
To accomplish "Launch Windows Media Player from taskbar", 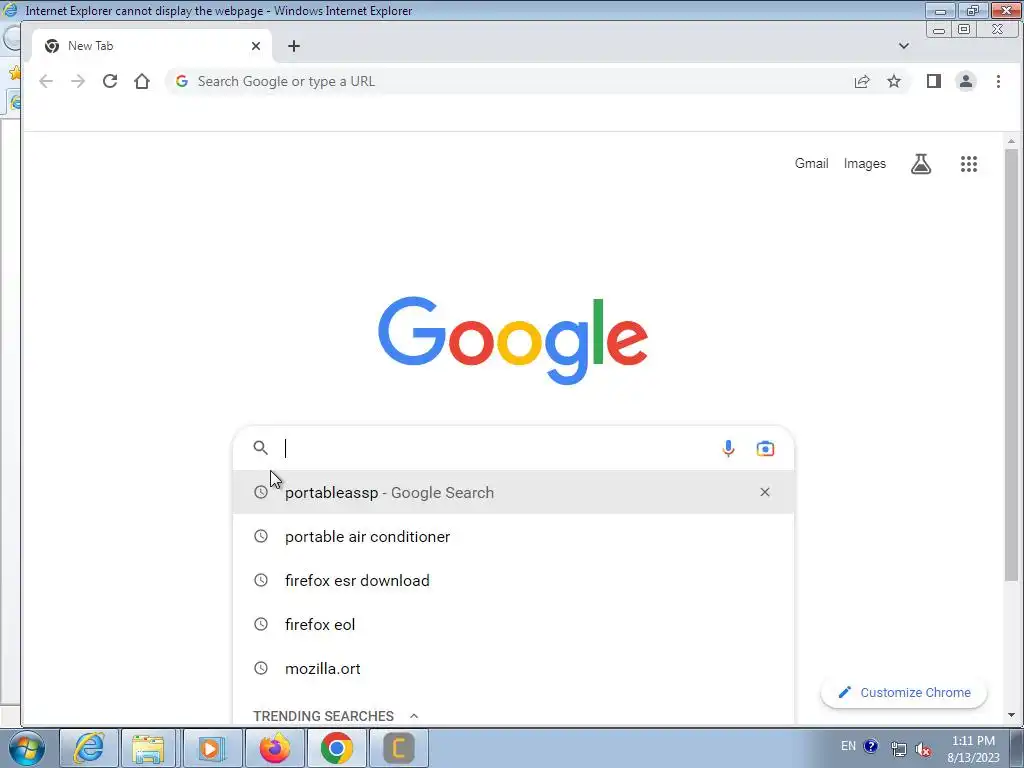I will click(211, 748).
